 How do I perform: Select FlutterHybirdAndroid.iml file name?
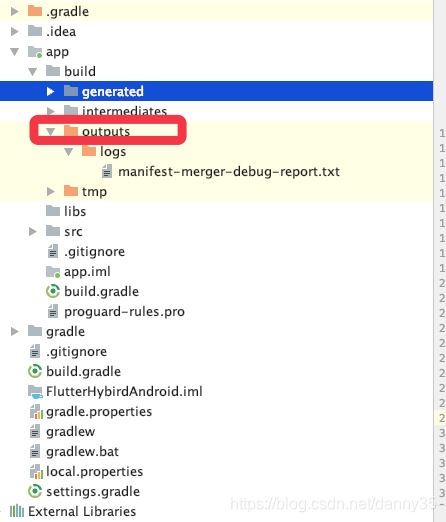point(124,391)
